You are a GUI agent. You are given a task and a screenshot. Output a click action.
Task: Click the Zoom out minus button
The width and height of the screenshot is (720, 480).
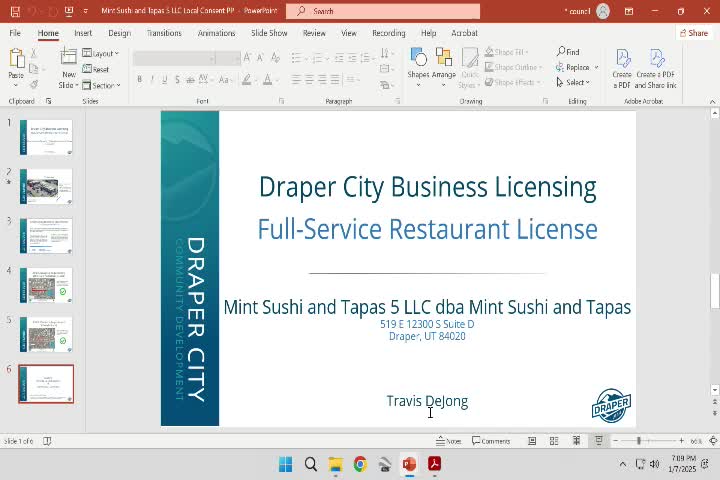click(x=616, y=441)
